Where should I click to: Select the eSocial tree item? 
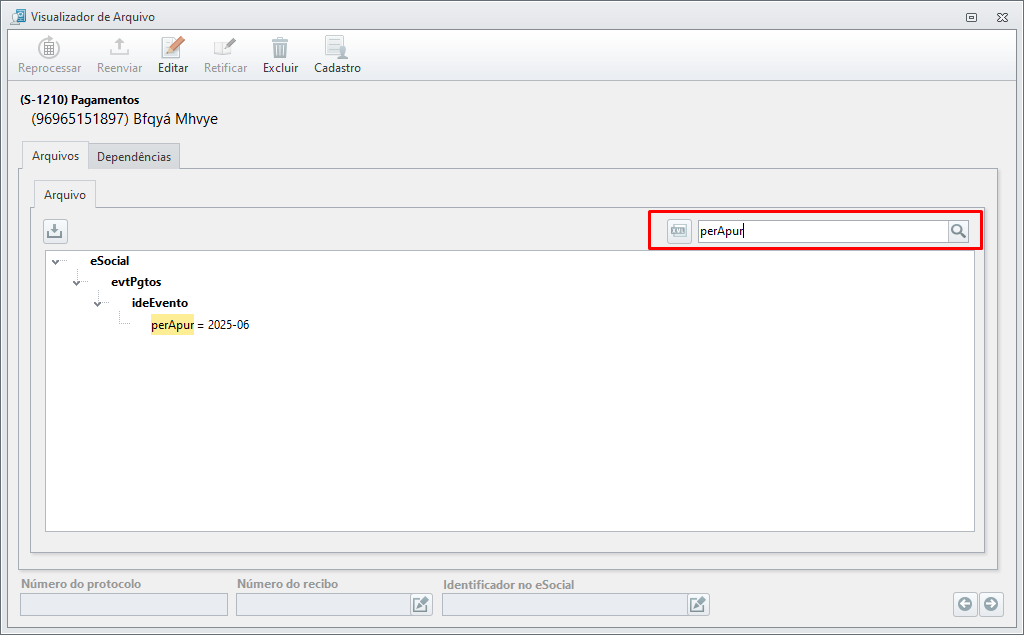click(110, 261)
